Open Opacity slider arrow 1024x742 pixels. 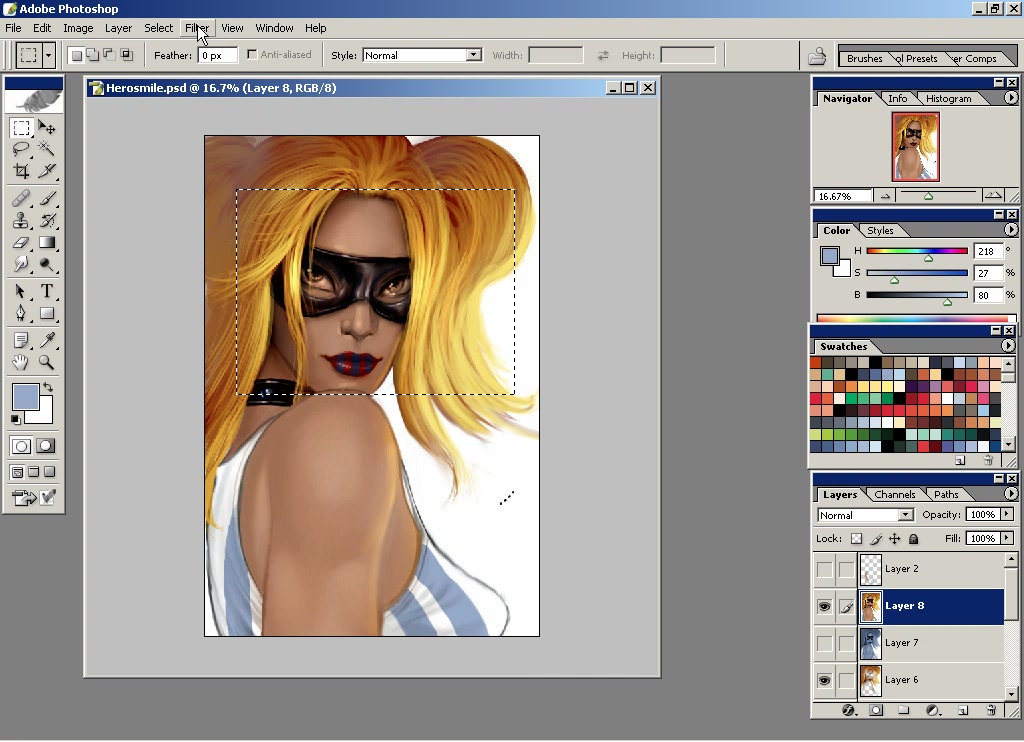tap(1007, 515)
